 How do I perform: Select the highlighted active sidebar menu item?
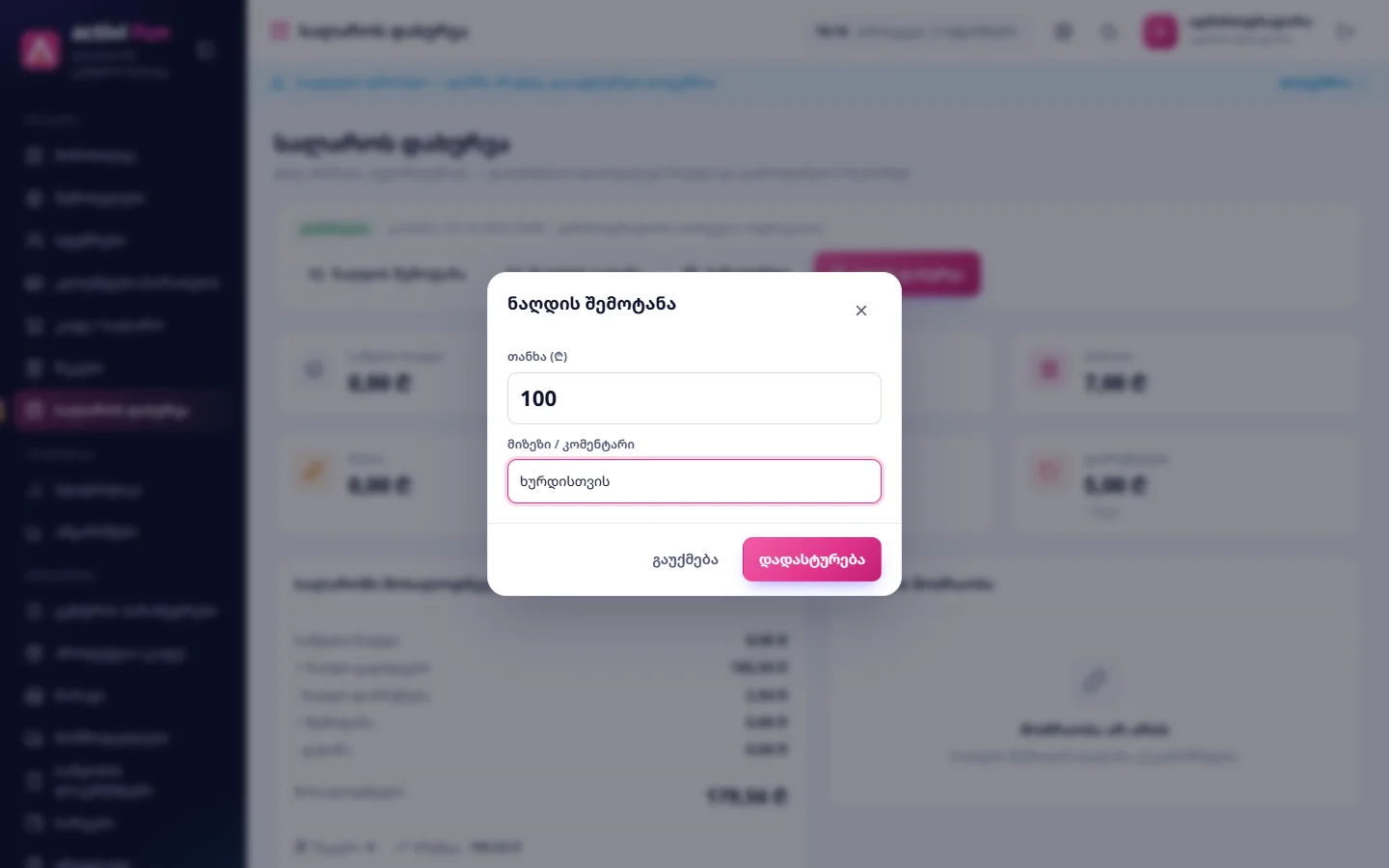point(121,411)
